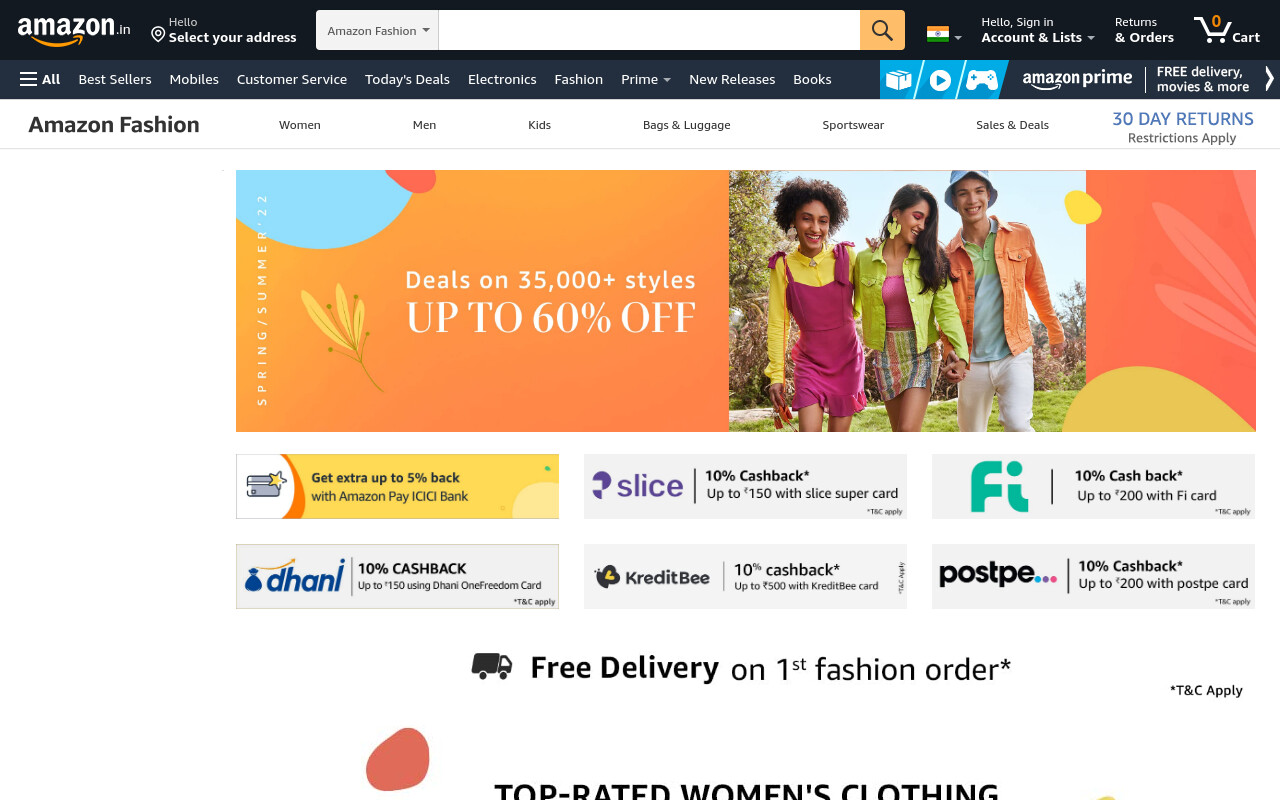Click the Prime video play icon
The height and width of the screenshot is (800, 1280).
(x=940, y=80)
